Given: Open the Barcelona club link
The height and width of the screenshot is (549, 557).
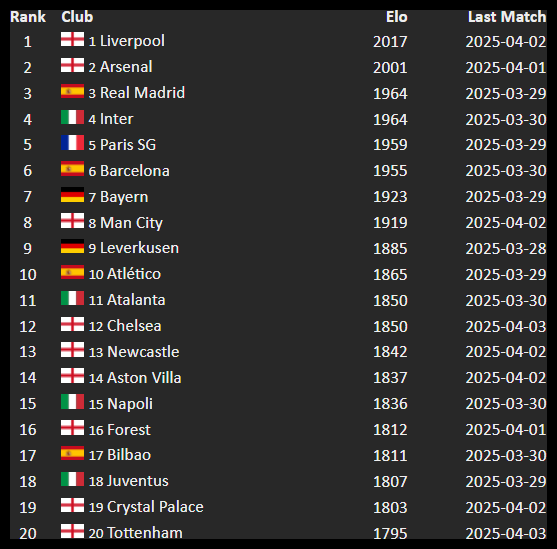Looking at the screenshot, I should [x=135, y=171].
